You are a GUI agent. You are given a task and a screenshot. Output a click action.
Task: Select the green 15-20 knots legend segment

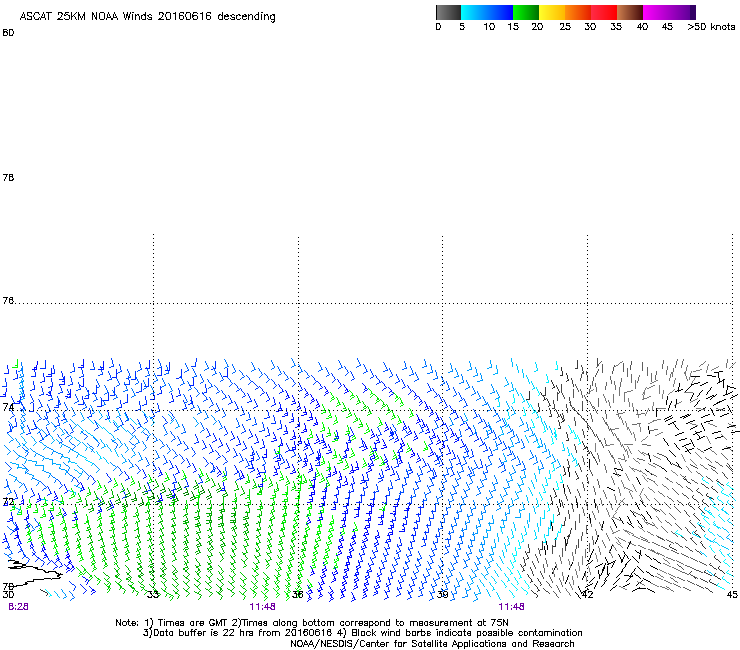pyautogui.click(x=526, y=12)
